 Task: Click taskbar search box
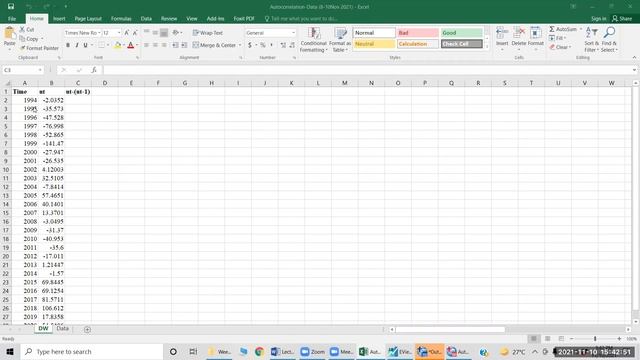coord(91,351)
